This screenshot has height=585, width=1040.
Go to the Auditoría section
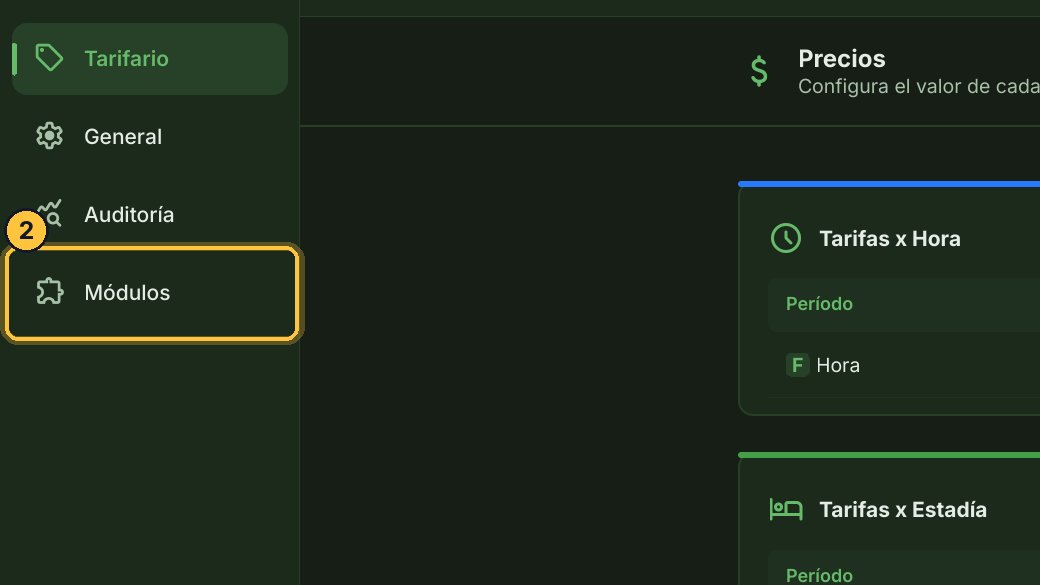(150, 214)
